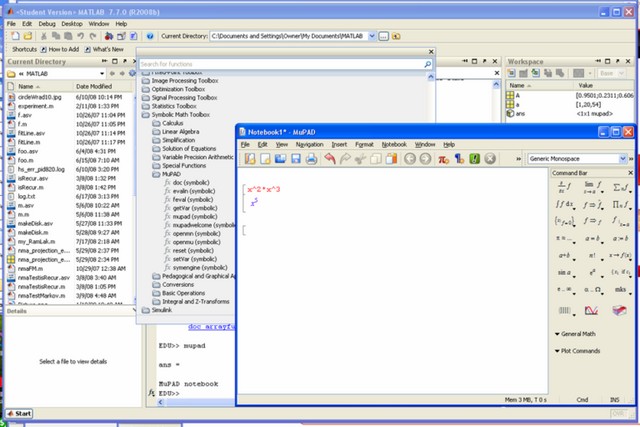This screenshot has height=427, width=640.
Task: Undo the last edit in the MuPAD toolbar
Action: point(330,159)
